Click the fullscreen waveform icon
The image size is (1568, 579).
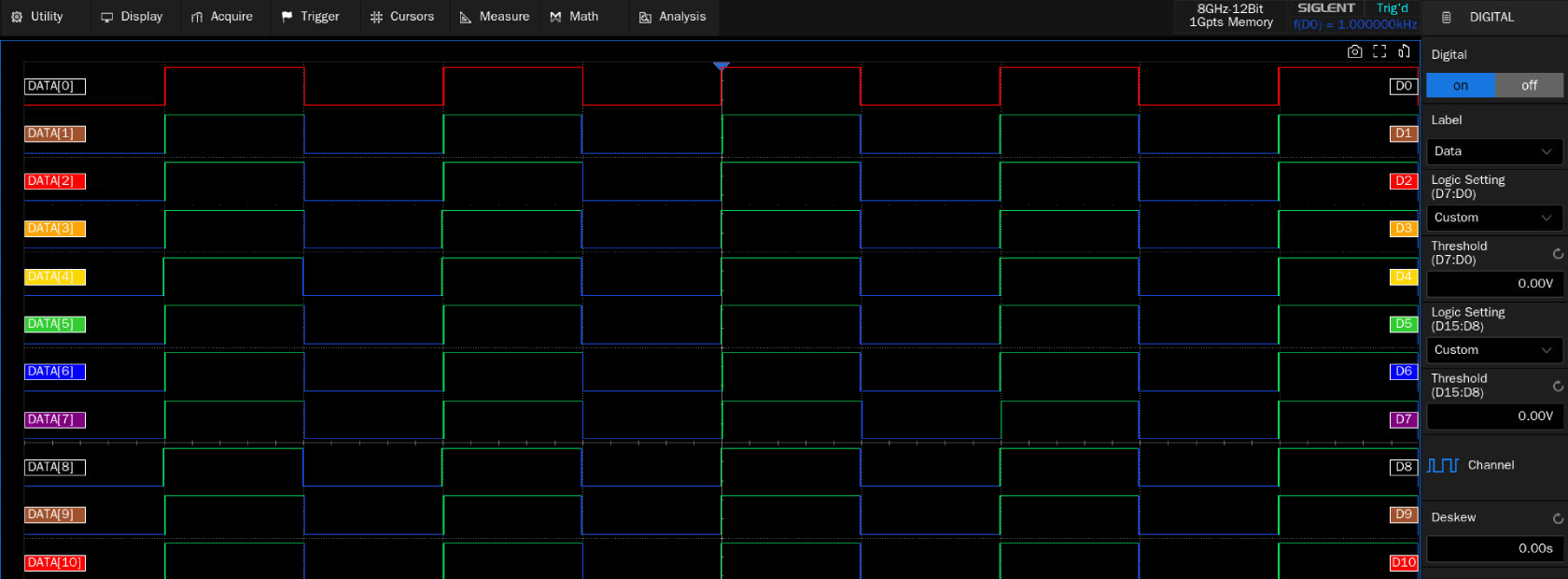(x=1379, y=51)
